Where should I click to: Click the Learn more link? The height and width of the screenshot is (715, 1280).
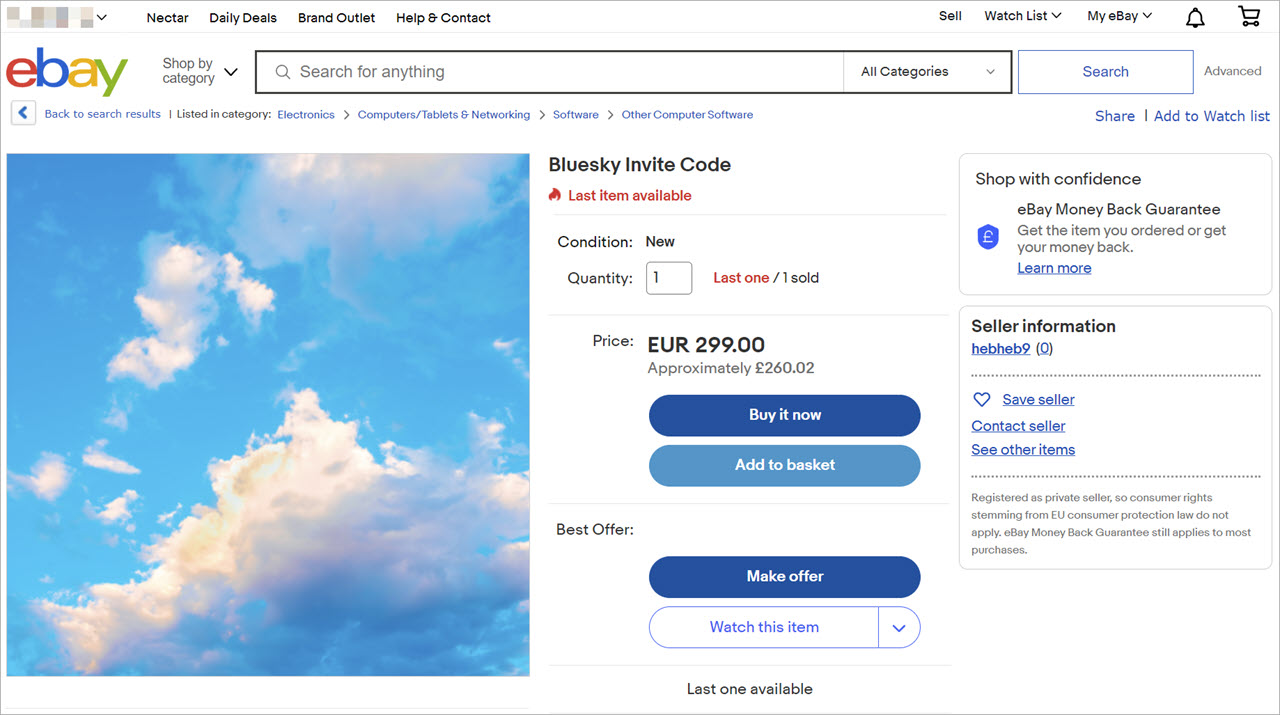pyautogui.click(x=1054, y=268)
